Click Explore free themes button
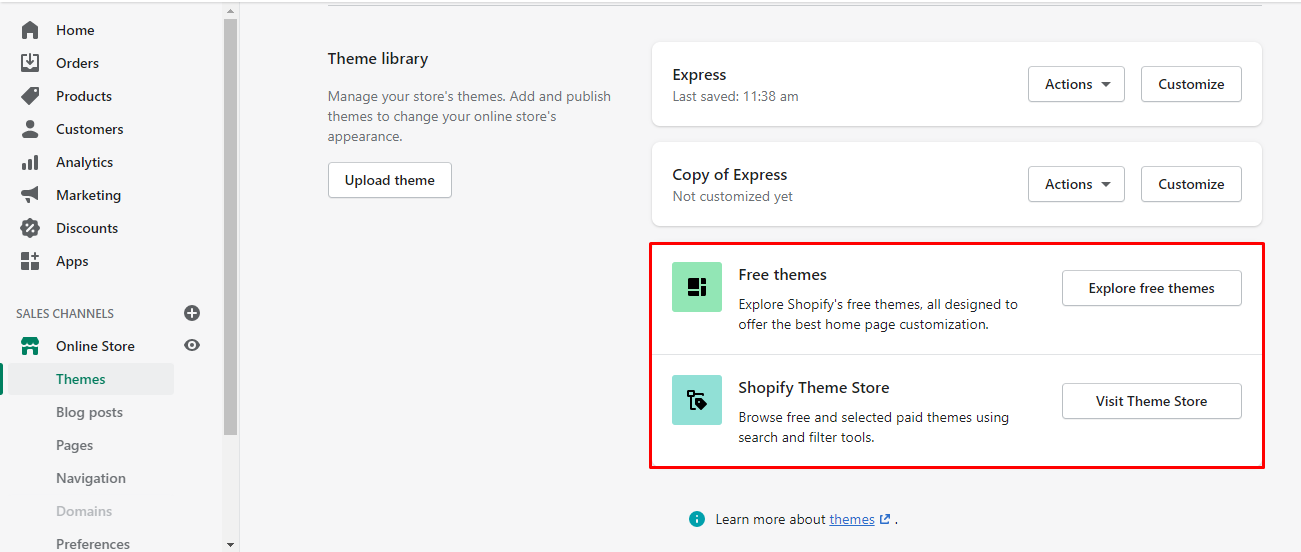This screenshot has height=552, width=1301. click(x=1151, y=288)
